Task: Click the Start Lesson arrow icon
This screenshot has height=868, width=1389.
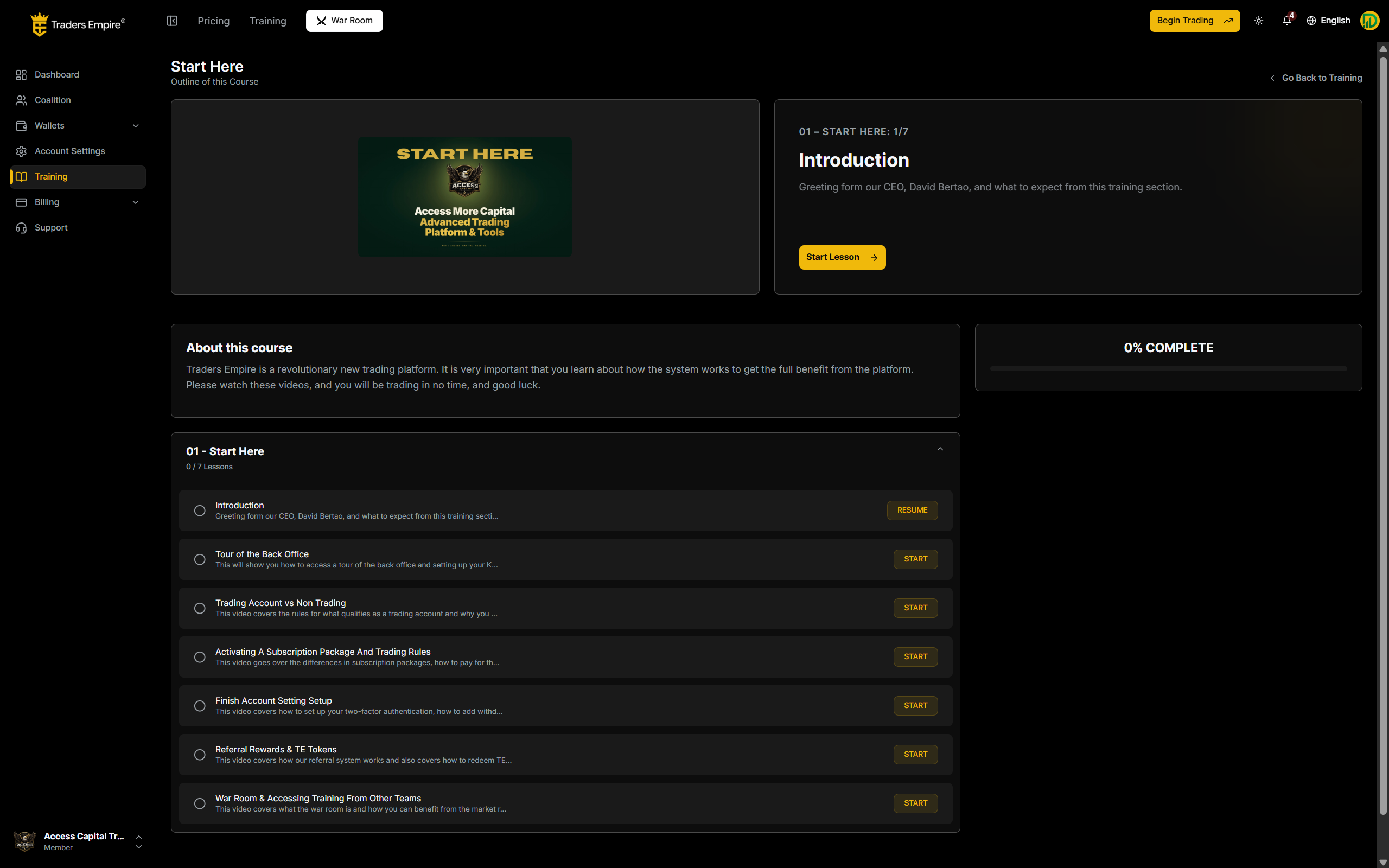Action: pyautogui.click(x=874, y=257)
